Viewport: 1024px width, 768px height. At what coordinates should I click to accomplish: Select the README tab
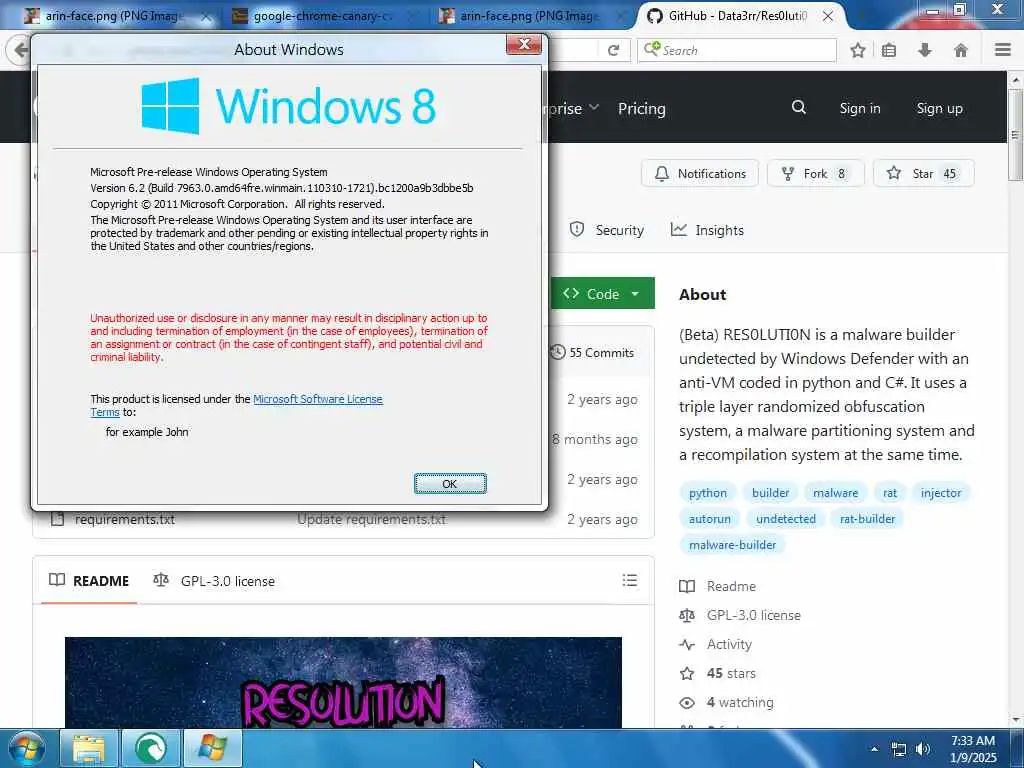click(x=89, y=581)
